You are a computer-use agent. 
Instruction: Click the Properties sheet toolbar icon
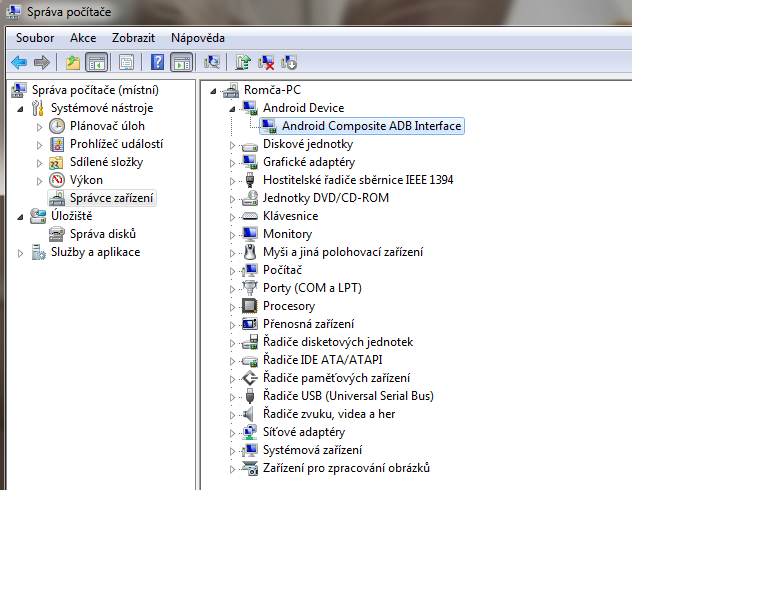126,62
